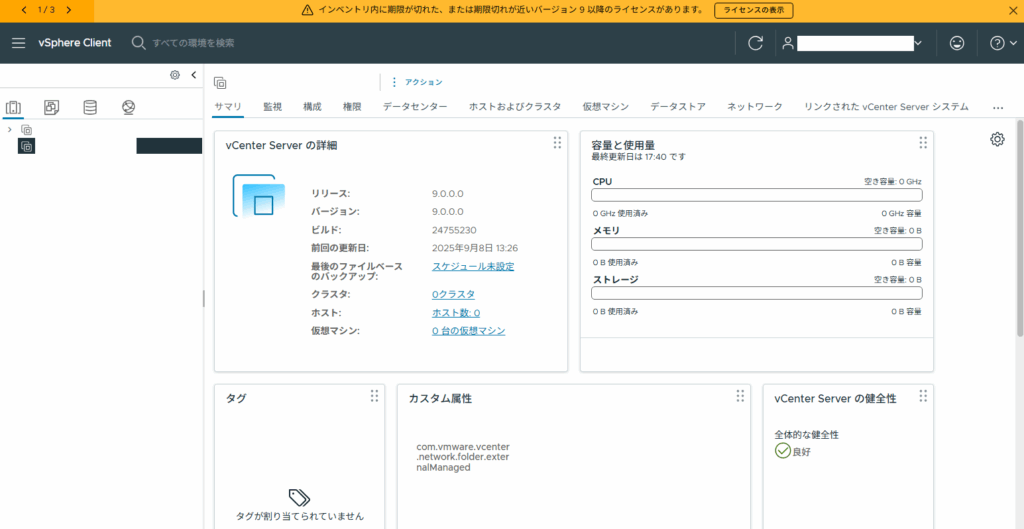Image resolution: width=1024 pixels, height=529 pixels.
Task: Select the Networking inventory icon
Action: point(128,107)
